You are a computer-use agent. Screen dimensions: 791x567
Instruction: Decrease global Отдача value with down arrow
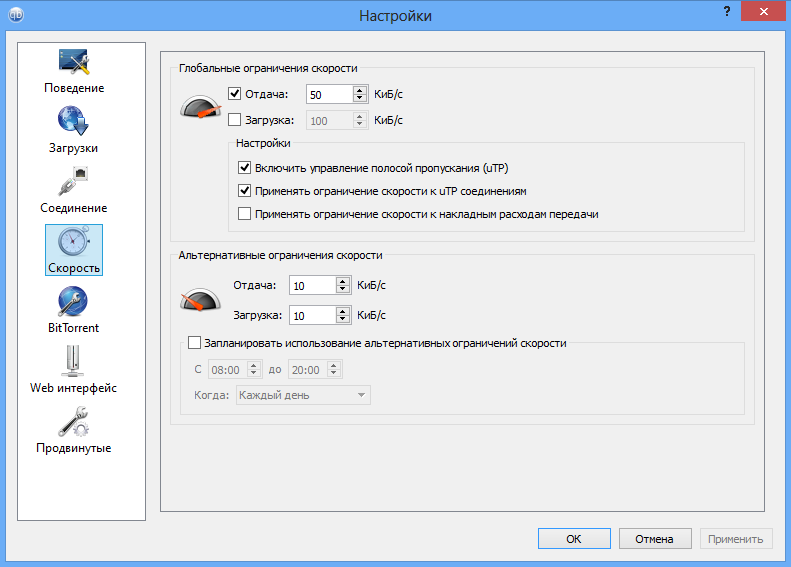point(360,98)
